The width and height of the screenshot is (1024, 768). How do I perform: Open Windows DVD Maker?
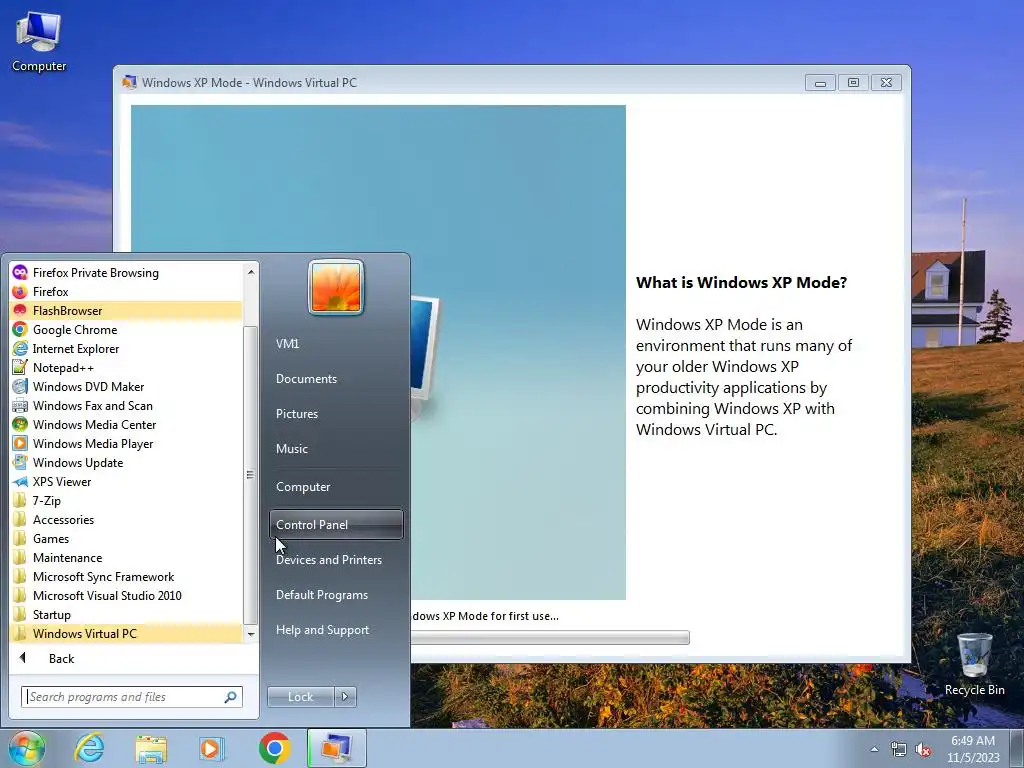coord(126,387)
